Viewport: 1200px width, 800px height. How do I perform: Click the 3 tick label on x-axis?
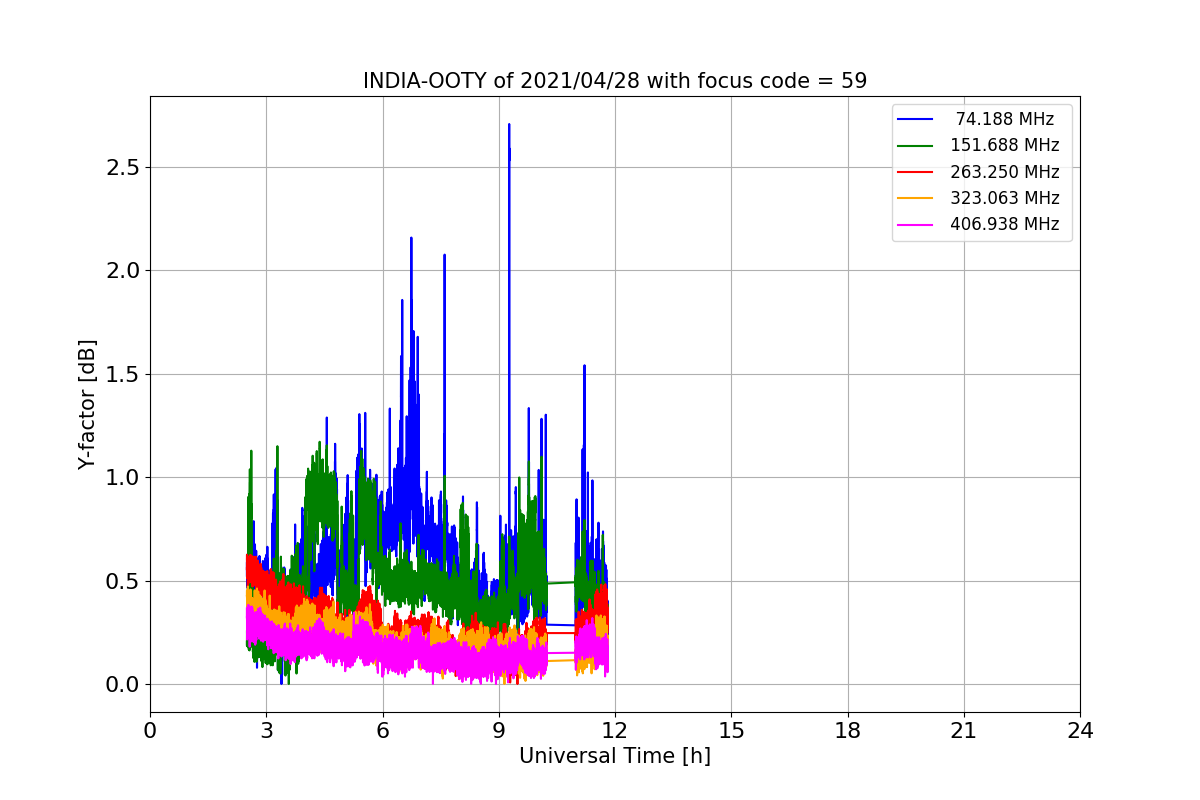[x=266, y=731]
